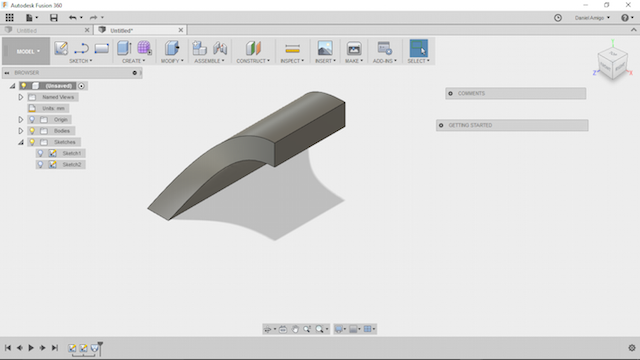The image size is (640, 360).
Task: Click the Add-Ins scripts icon
Action: (x=384, y=48)
